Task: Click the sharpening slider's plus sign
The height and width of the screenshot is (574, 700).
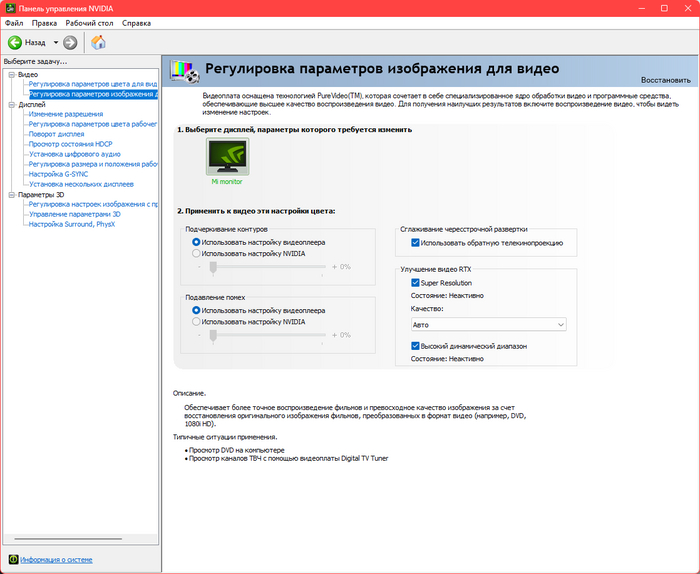Action: pyautogui.click(x=335, y=267)
